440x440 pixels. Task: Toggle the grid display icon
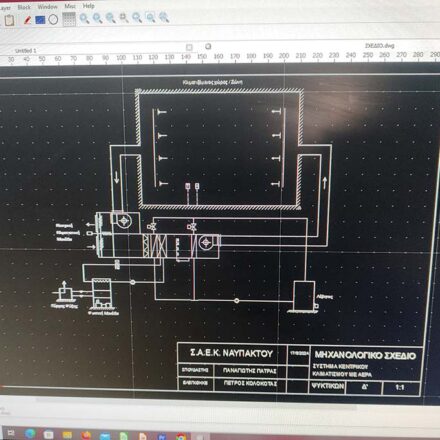(69, 19)
